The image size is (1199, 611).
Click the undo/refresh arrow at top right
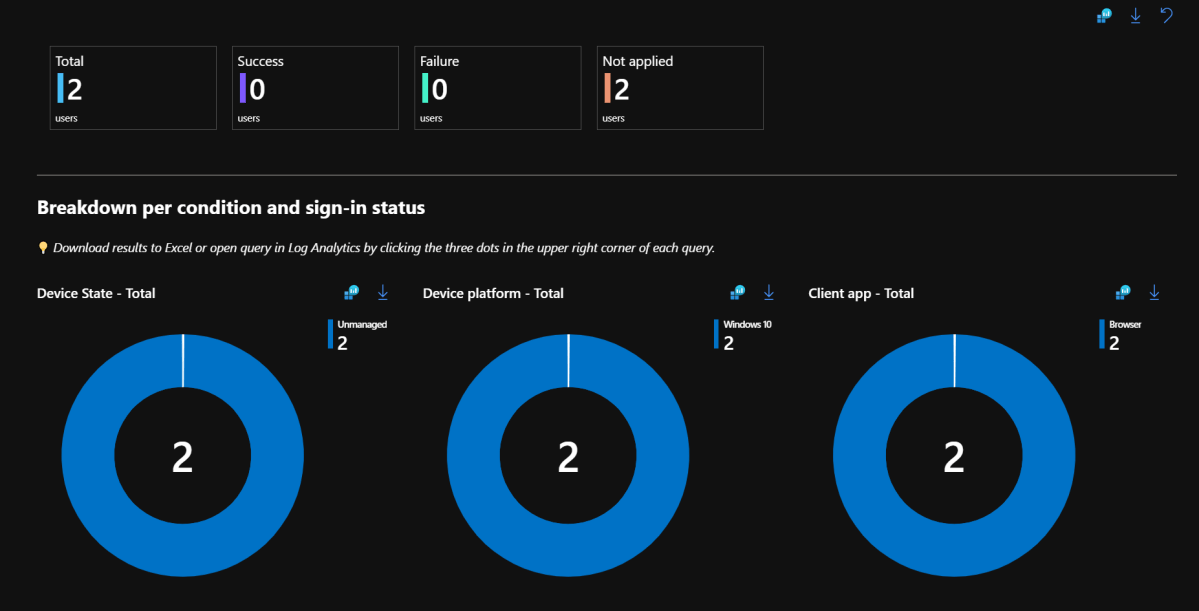[x=1167, y=16]
